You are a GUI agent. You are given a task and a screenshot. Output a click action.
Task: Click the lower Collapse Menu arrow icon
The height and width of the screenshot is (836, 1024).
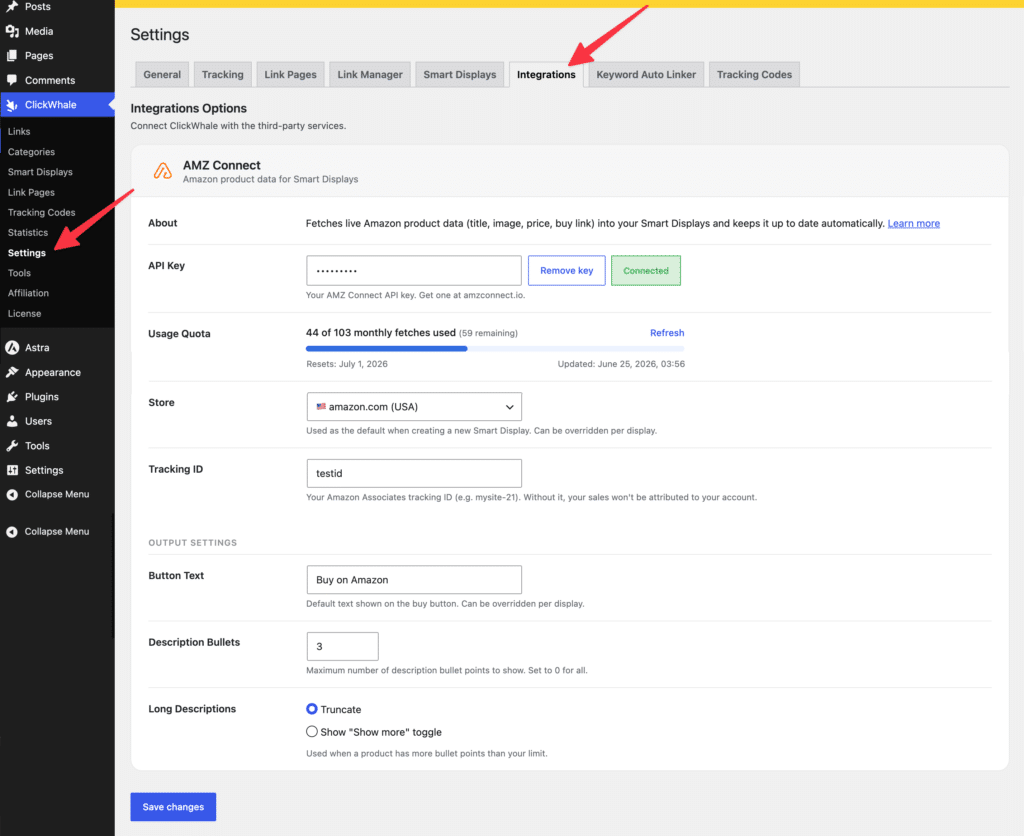[12, 532]
